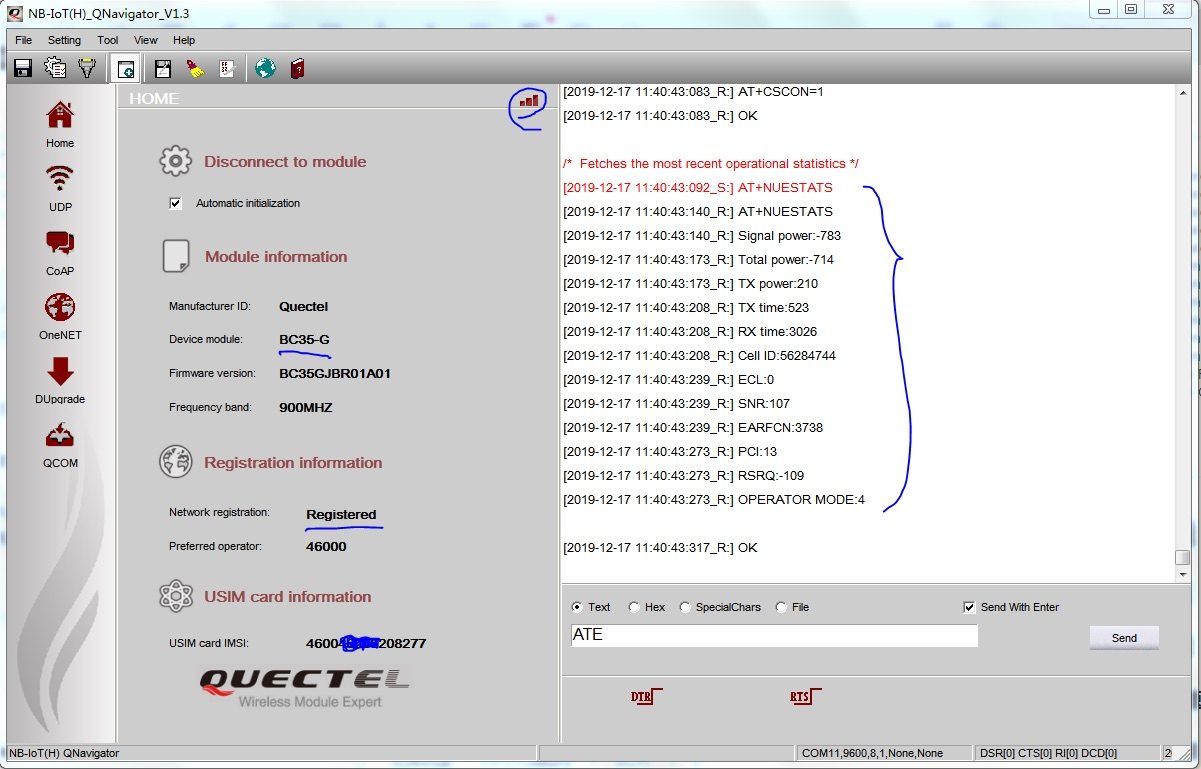Click preferred operator value 46000

click(326, 546)
